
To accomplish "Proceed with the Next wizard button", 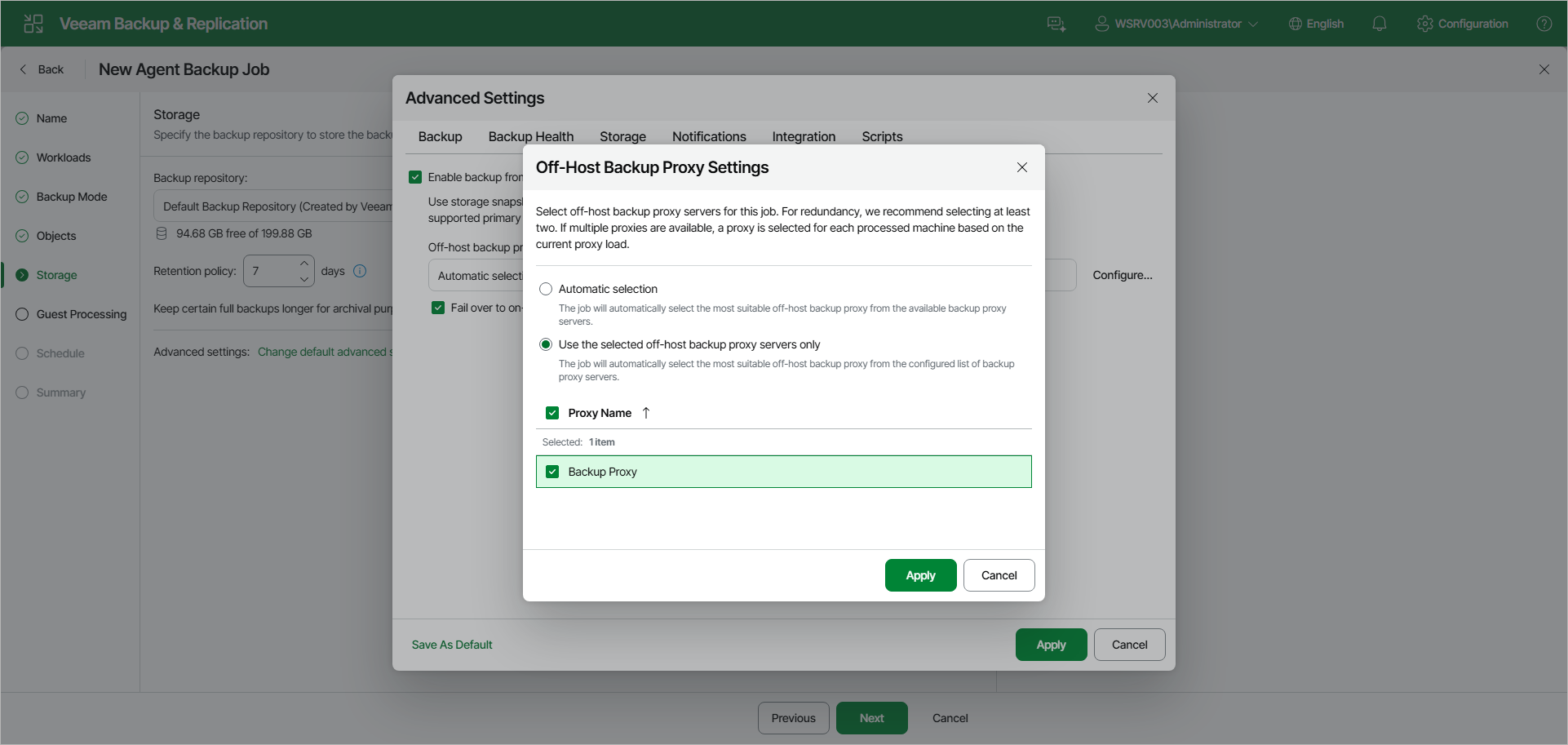I will click(872, 718).
